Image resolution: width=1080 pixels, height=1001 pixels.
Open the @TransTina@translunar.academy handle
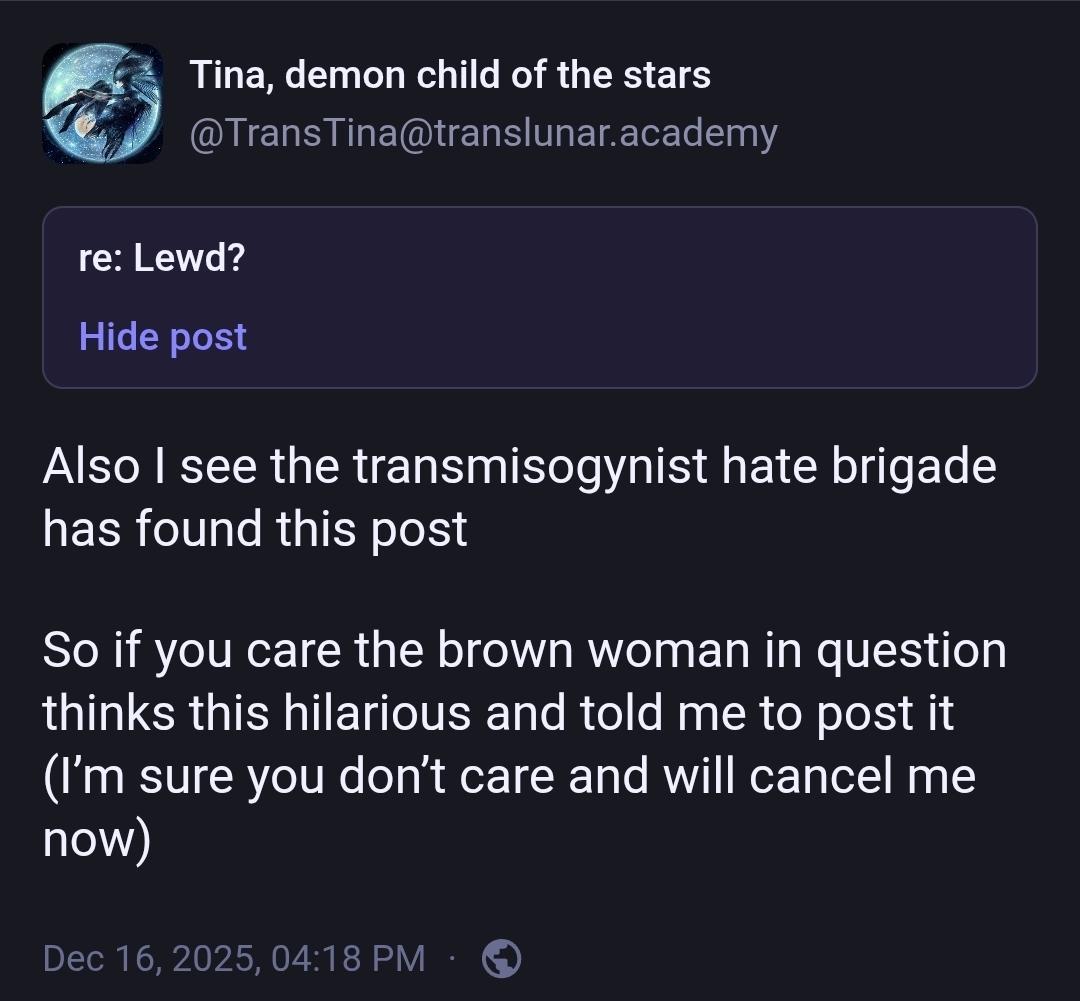tap(483, 132)
